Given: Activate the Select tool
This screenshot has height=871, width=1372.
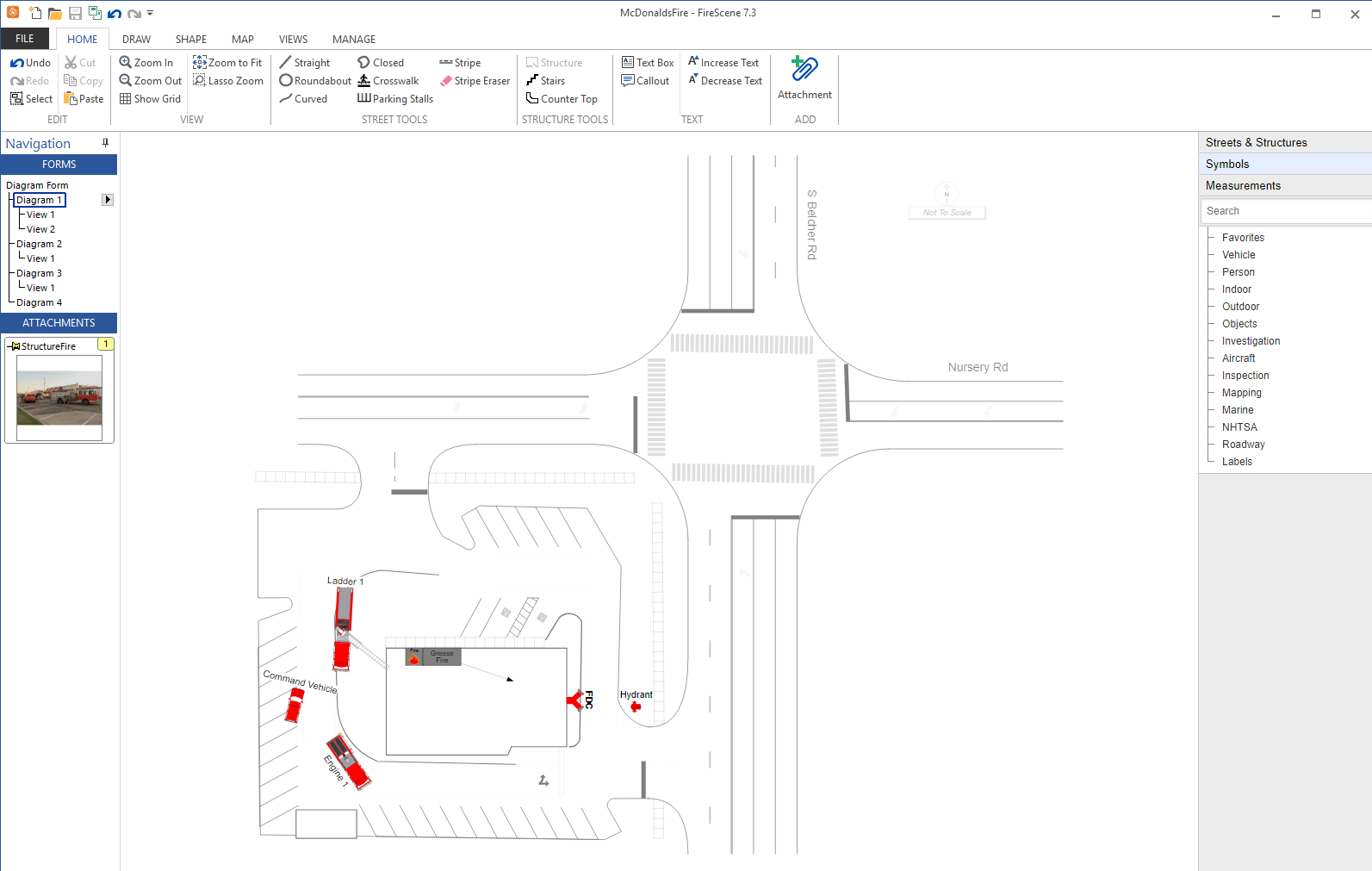Looking at the screenshot, I should point(31,99).
